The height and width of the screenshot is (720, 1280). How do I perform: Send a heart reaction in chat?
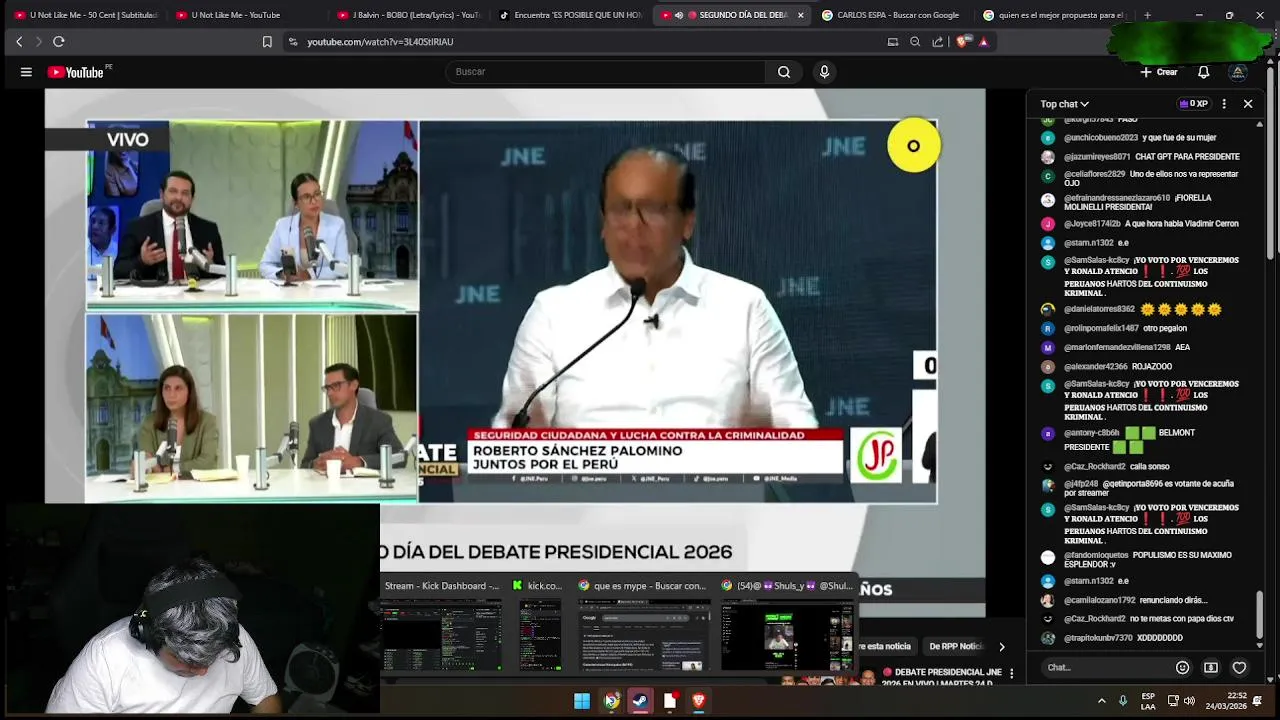point(1240,668)
